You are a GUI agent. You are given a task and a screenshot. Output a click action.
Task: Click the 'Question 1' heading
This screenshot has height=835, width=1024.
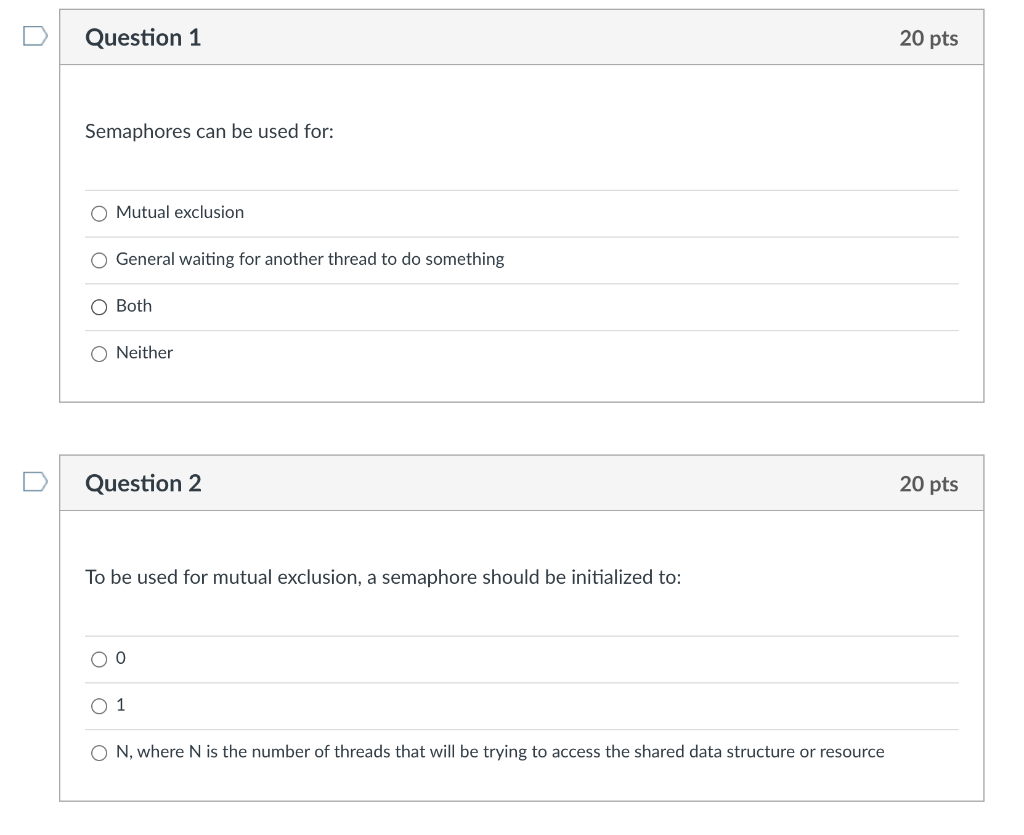pos(143,38)
